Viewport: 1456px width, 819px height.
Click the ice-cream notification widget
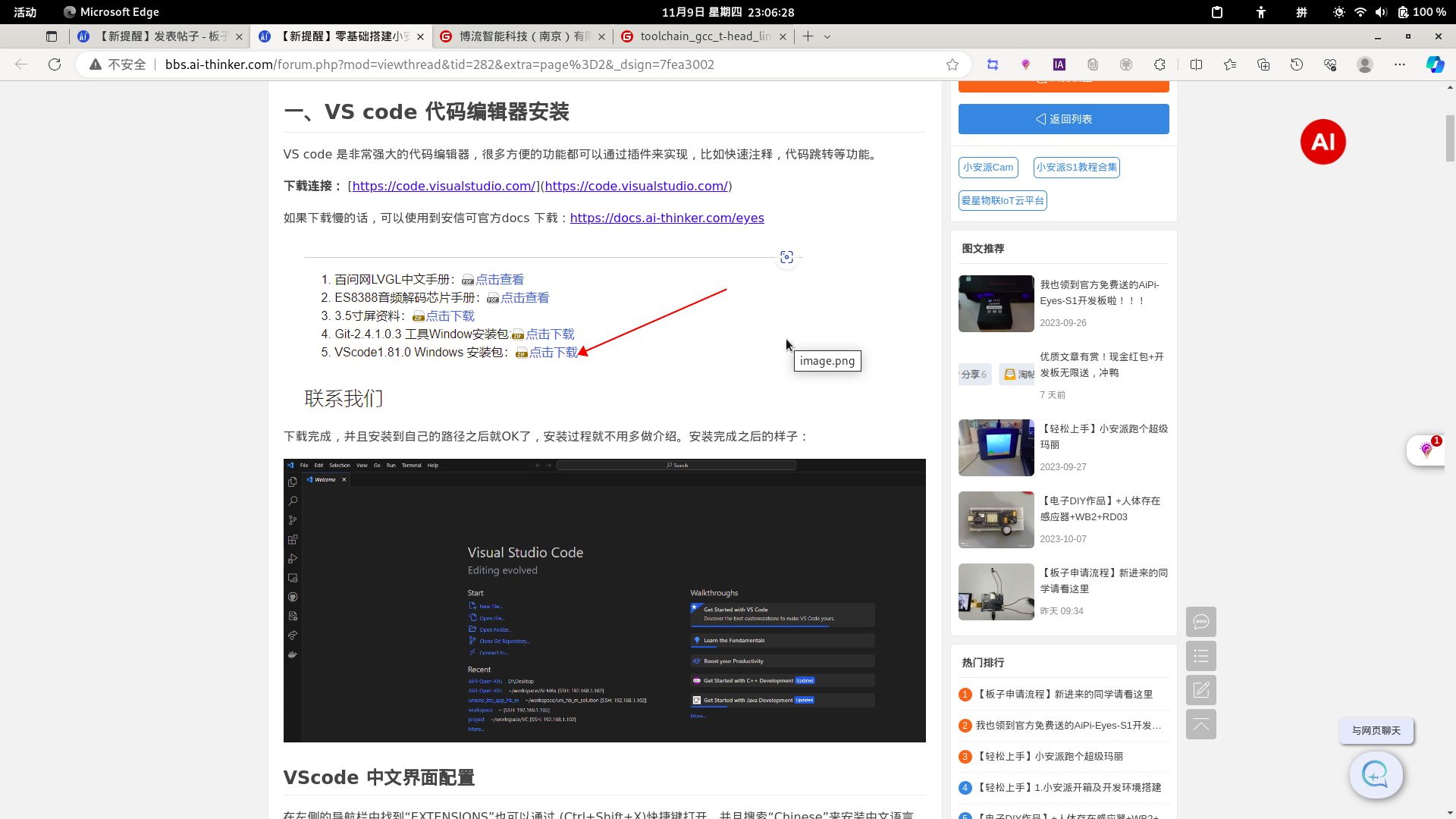point(1426,450)
